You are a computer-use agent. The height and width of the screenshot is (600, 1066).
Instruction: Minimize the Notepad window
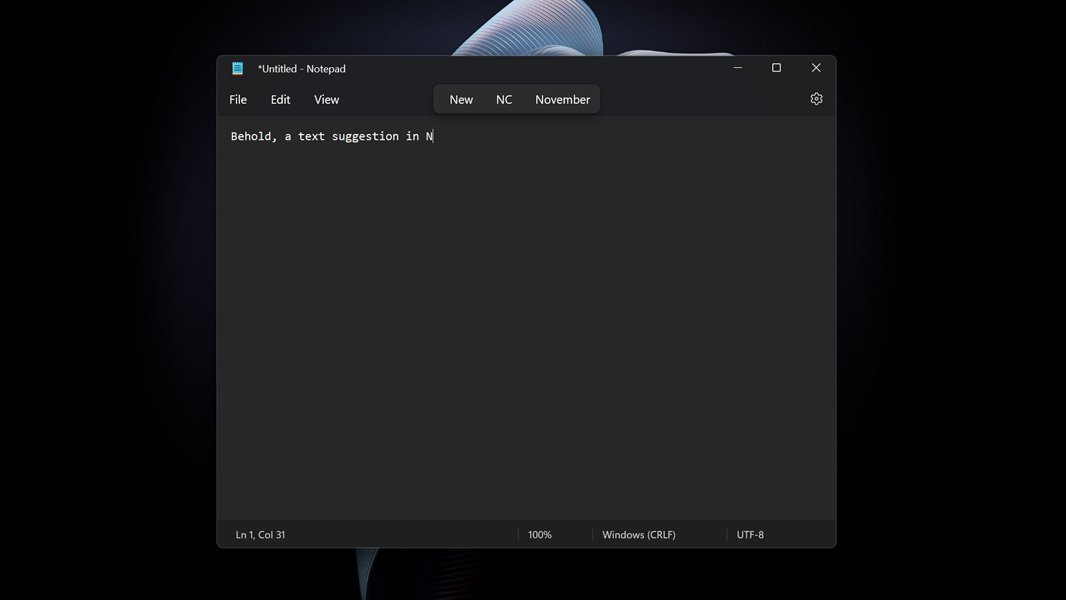[738, 68]
